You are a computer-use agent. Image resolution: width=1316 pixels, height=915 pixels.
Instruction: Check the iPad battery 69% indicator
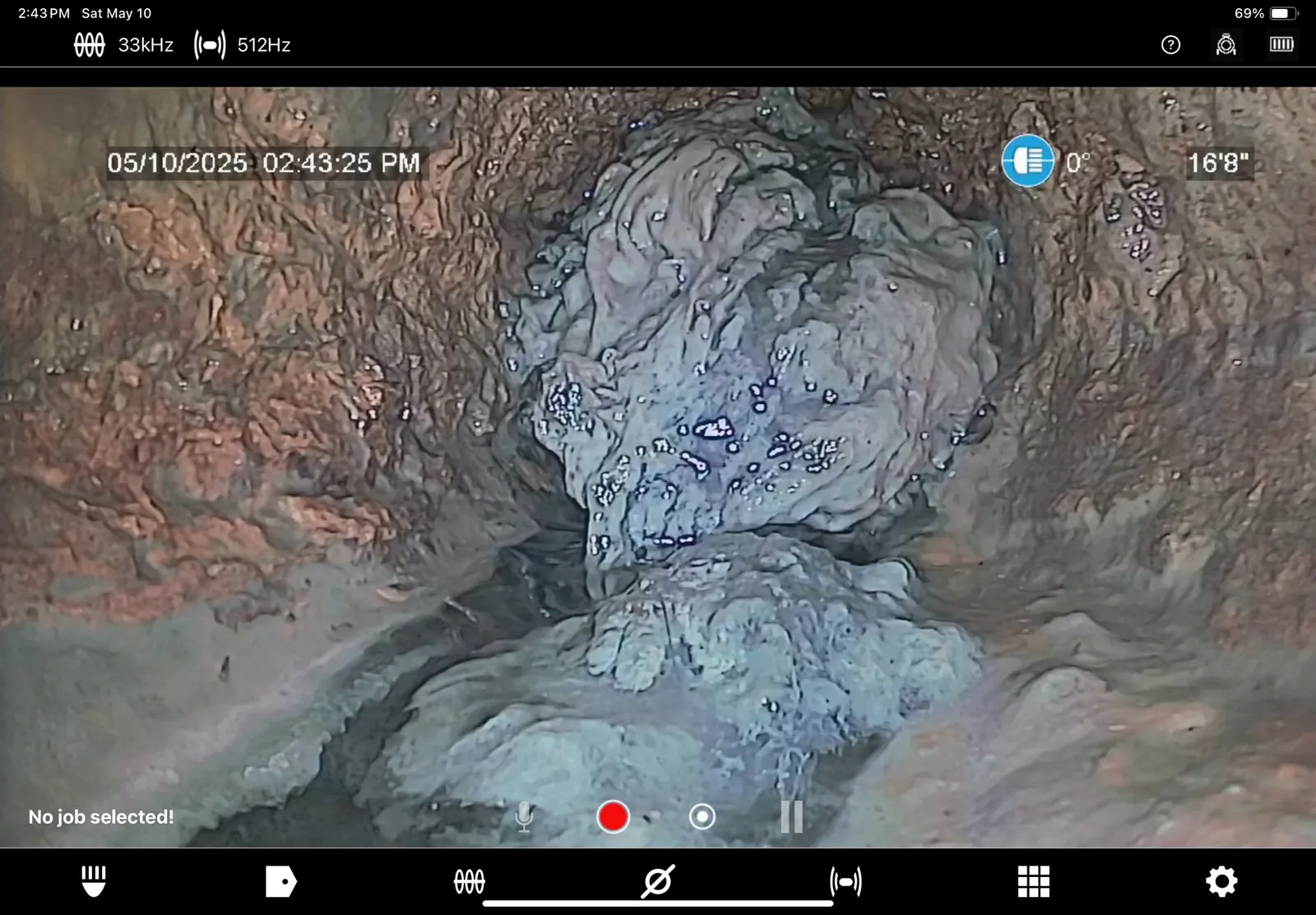(1266, 13)
